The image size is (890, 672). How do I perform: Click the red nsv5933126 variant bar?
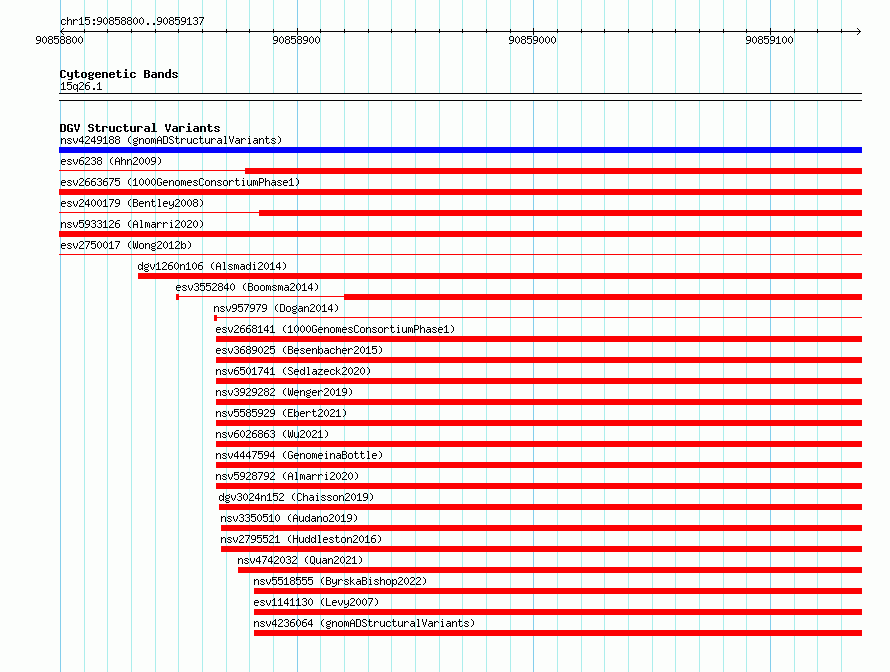pyautogui.click(x=460, y=234)
